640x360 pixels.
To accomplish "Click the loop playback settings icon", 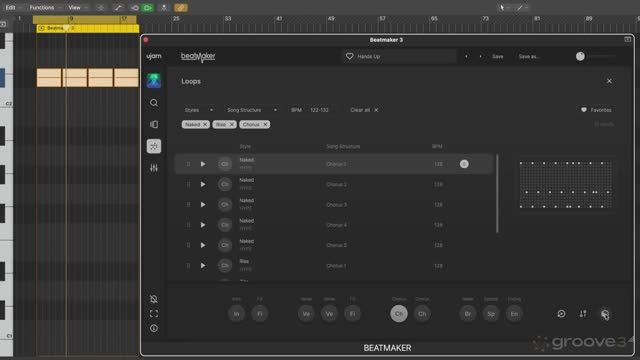I will [562, 313].
